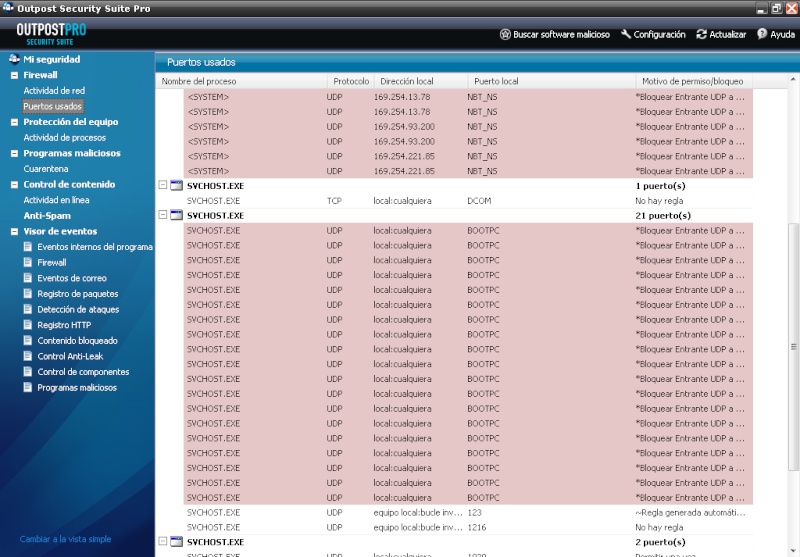Image resolution: width=800 pixels, height=557 pixels.
Task: Click the Outpost app icon in title bar
Action: point(8,8)
